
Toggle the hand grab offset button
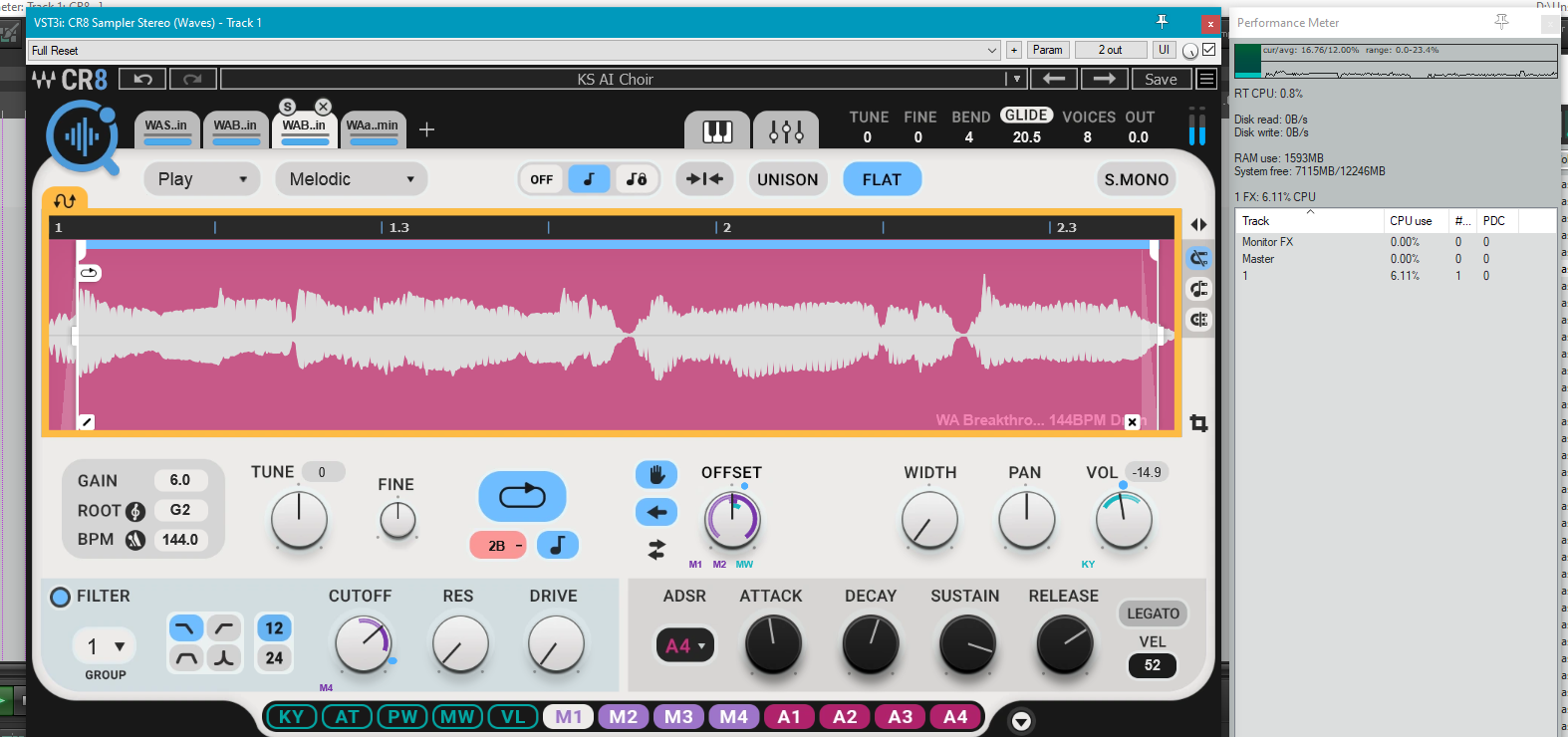pos(656,474)
